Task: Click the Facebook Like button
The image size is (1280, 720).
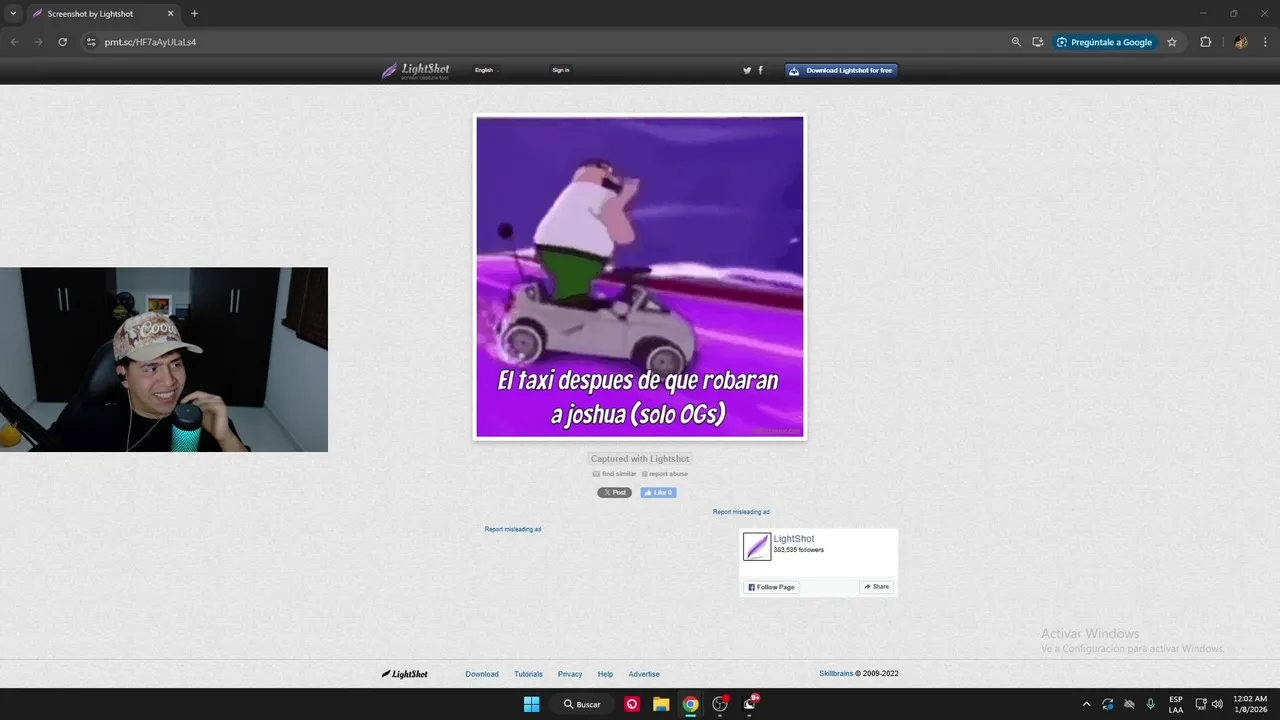Action: coord(658,492)
